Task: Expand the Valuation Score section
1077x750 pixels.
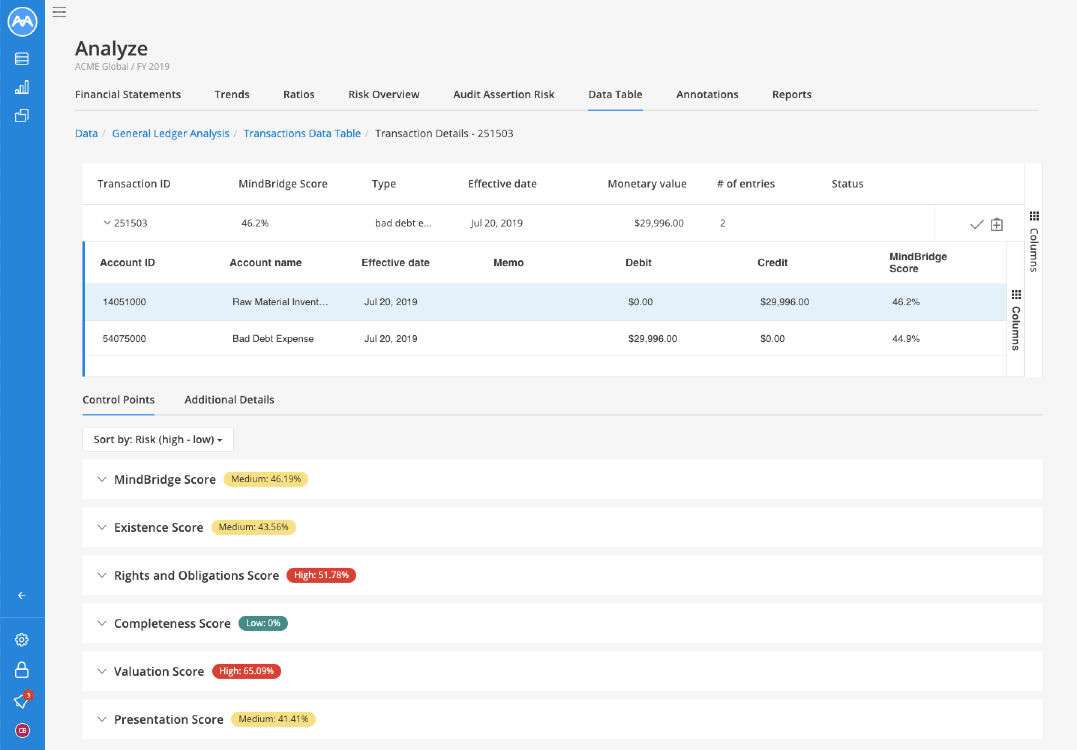Action: coord(102,672)
